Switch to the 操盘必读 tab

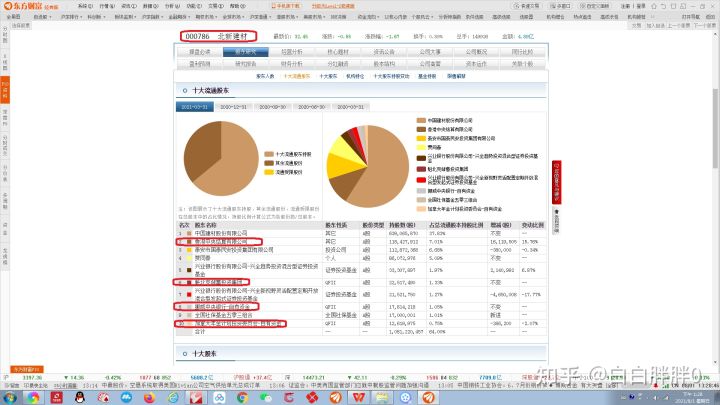(x=200, y=52)
